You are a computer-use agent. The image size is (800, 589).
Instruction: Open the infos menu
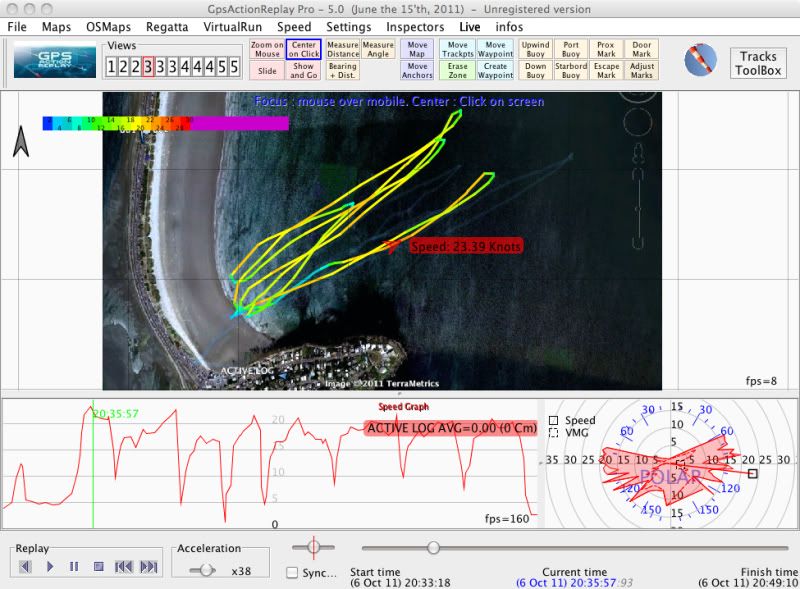coord(509,27)
